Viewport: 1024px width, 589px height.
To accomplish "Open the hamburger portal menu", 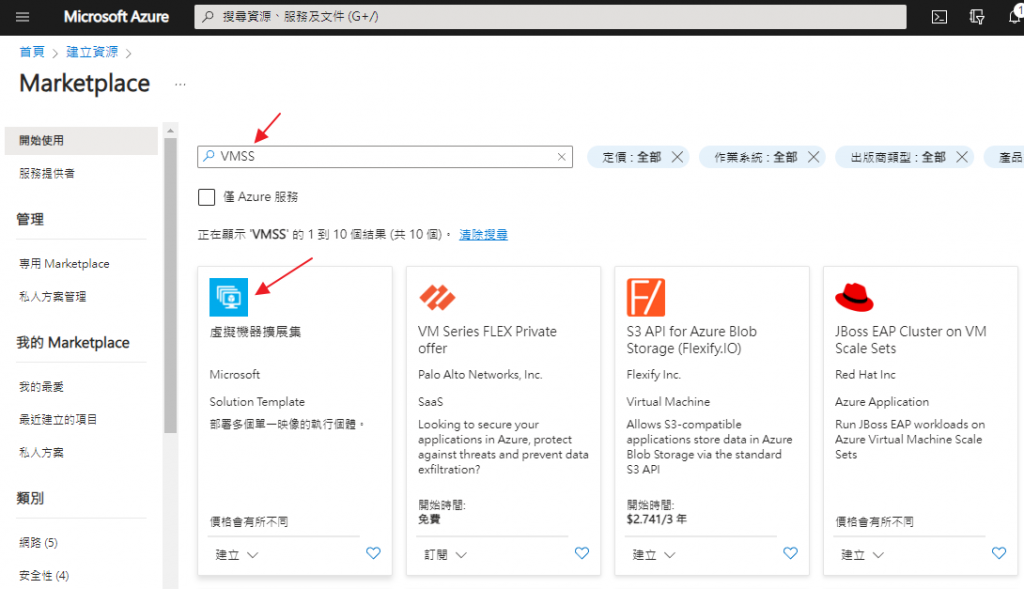I will coord(22,17).
